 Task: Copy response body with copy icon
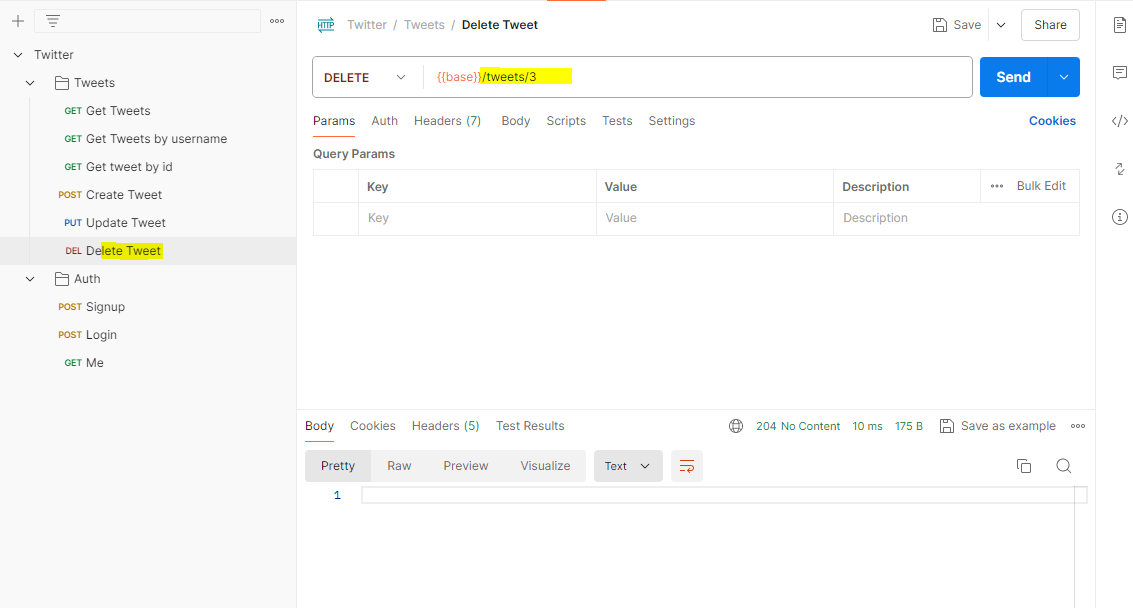click(1024, 466)
